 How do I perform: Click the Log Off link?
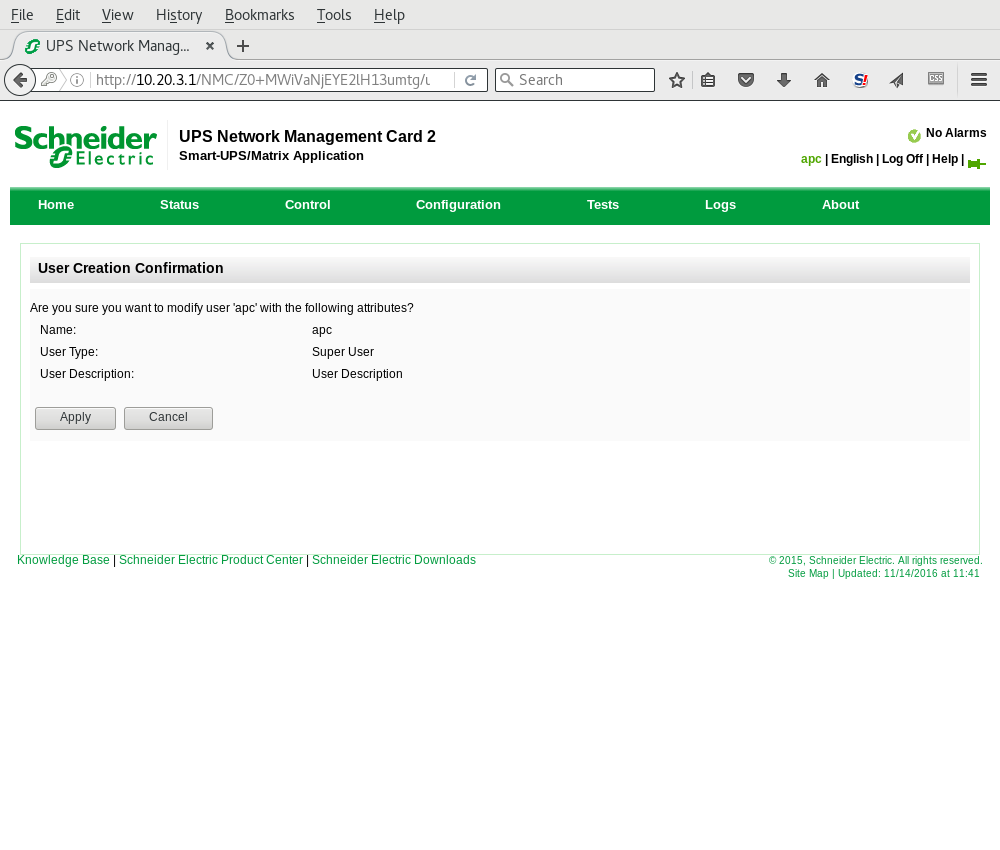tap(902, 159)
